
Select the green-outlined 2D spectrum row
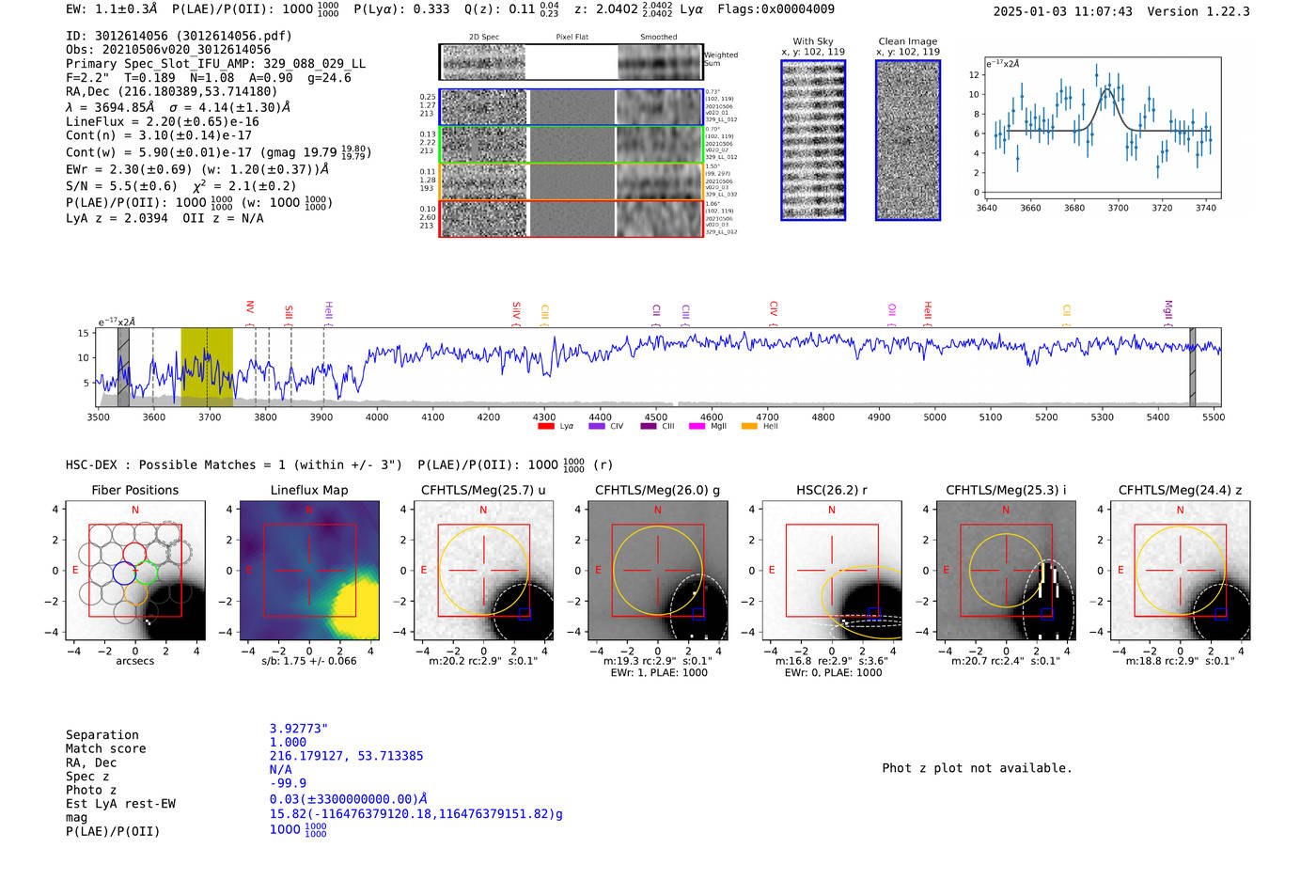click(571, 145)
